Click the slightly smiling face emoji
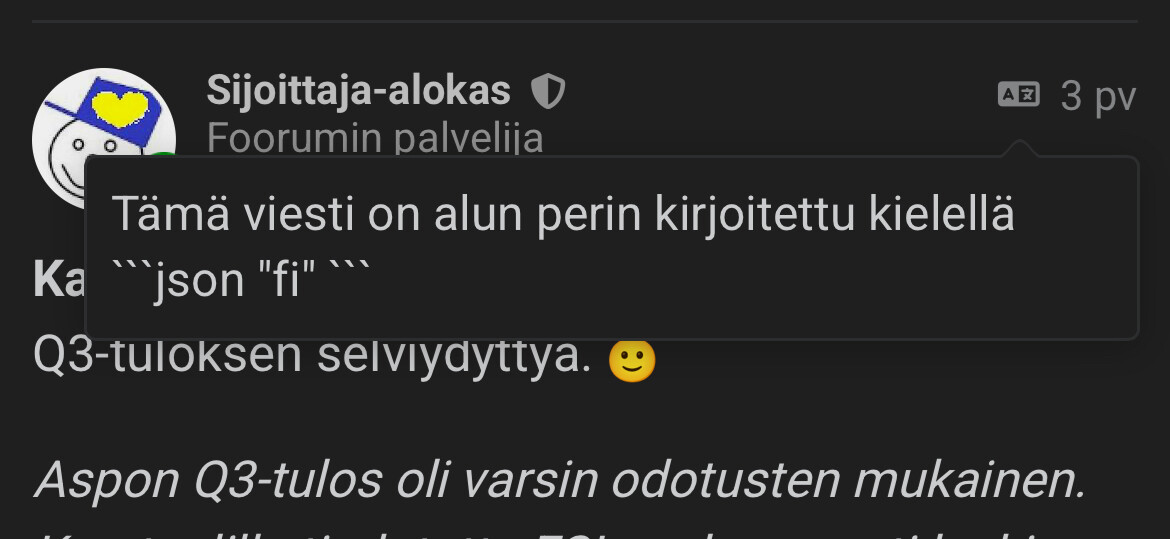 pos(632,360)
